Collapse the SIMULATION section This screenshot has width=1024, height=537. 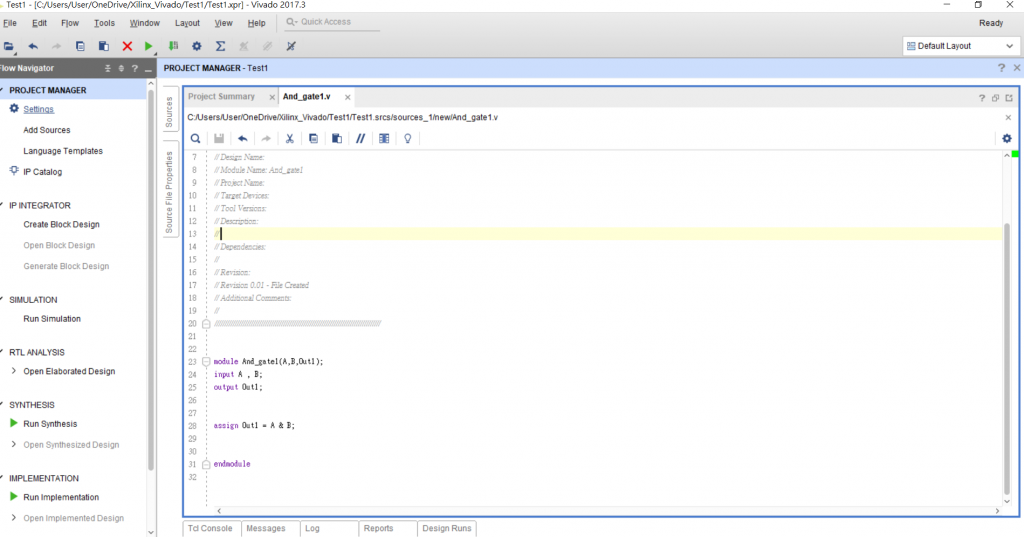tap(2, 300)
